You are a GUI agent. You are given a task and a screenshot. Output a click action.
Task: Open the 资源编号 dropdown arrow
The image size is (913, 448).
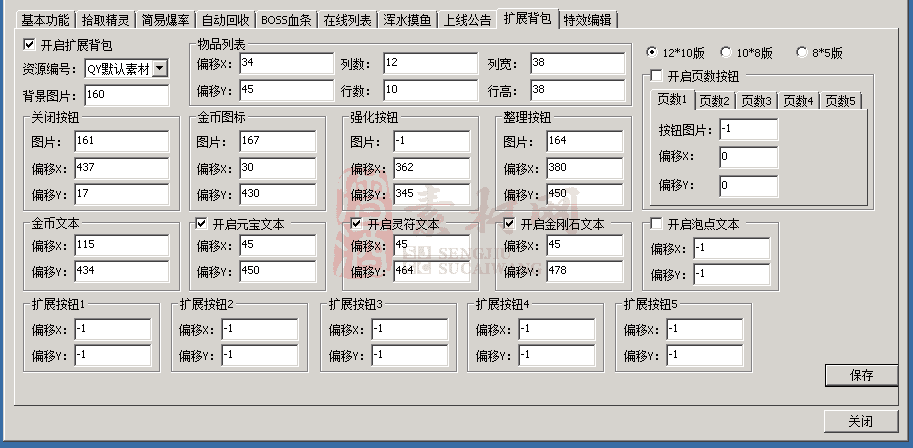click(x=160, y=69)
